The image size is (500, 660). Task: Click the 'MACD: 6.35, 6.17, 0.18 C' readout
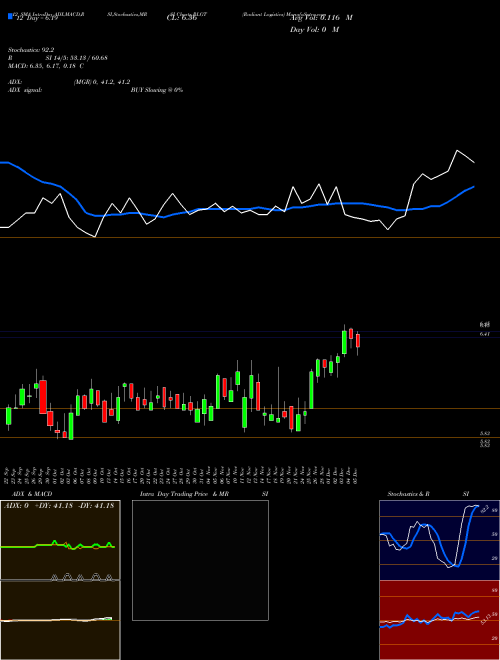(46, 66)
